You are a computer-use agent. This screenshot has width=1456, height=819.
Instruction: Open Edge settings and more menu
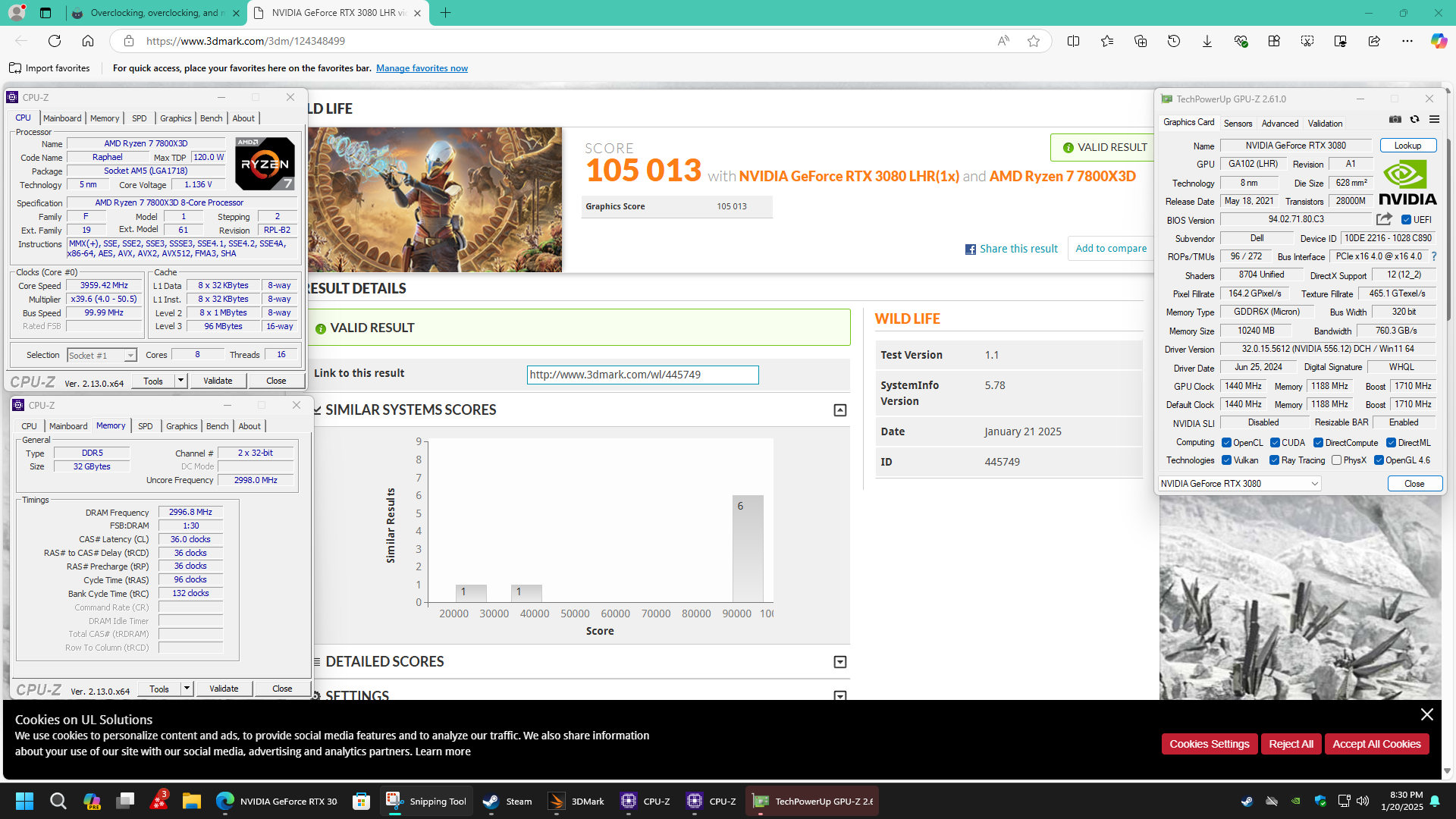(x=1407, y=41)
